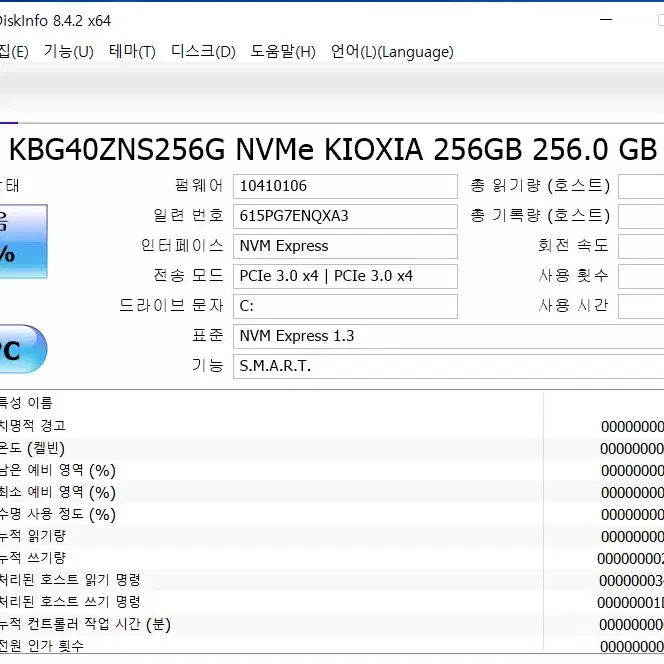
Task: Click the firmware field 10410106
Action: click(x=345, y=186)
